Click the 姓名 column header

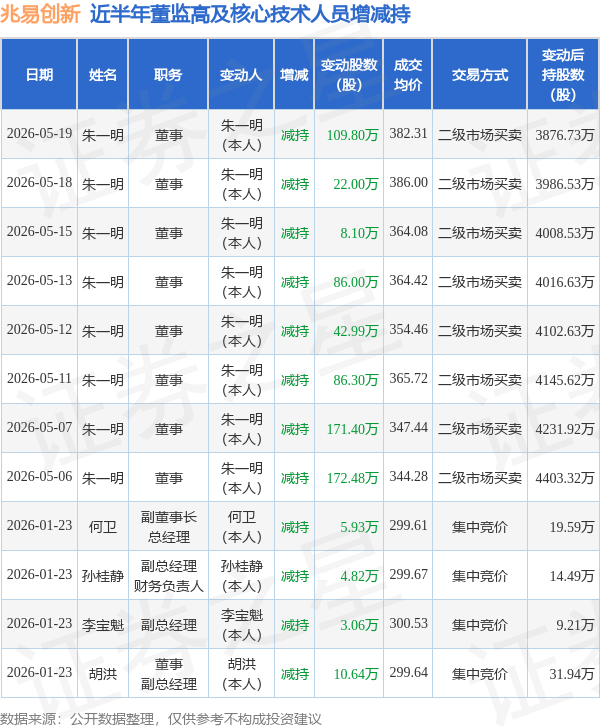(103, 75)
